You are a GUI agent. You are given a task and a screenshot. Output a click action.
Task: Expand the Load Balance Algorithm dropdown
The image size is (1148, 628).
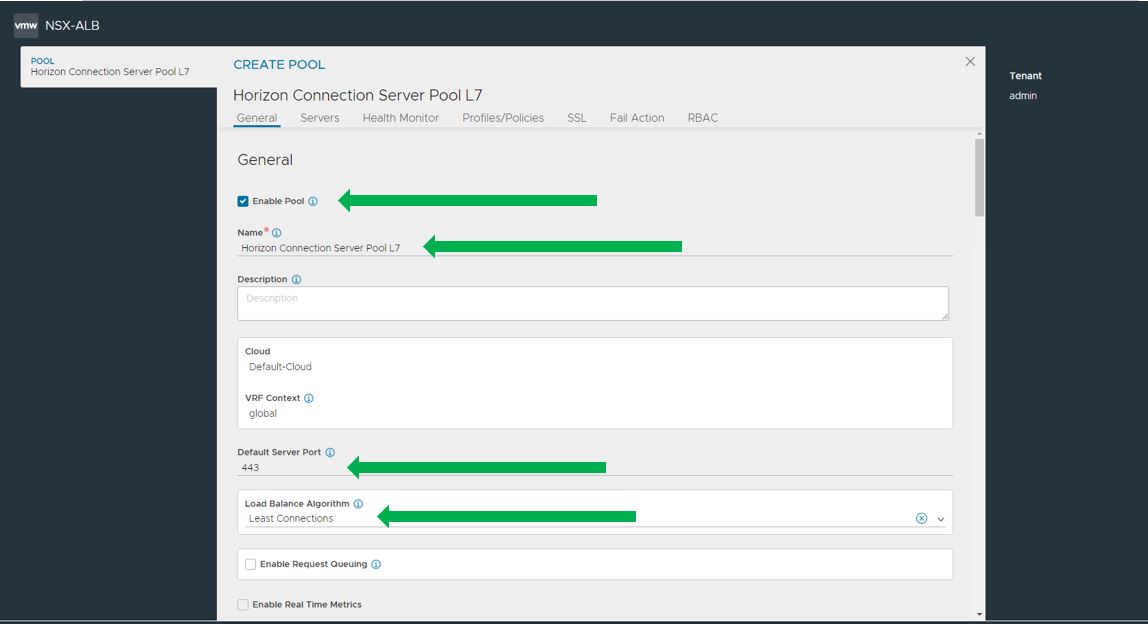[x=941, y=519]
